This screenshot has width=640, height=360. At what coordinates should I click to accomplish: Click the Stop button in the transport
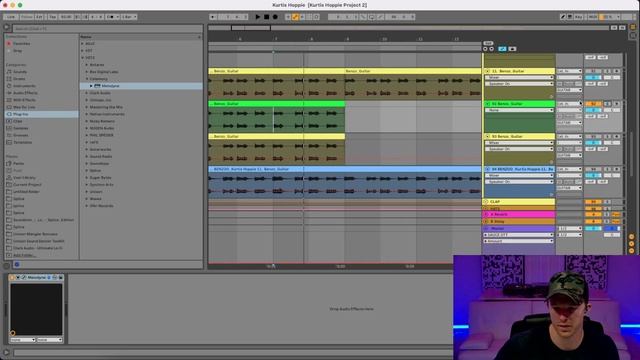tap(266, 17)
